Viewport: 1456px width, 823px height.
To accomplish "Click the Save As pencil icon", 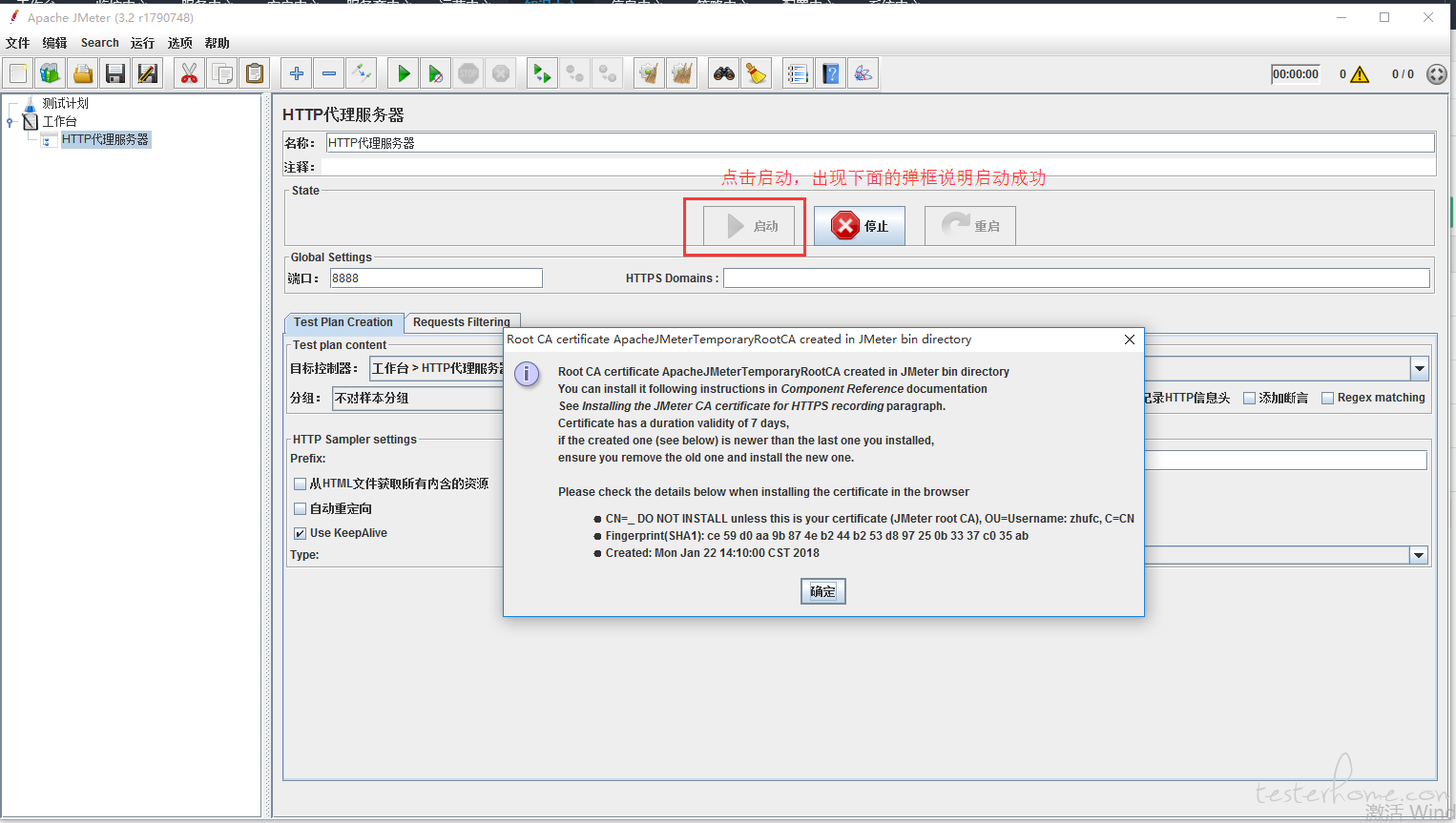I will (x=148, y=73).
